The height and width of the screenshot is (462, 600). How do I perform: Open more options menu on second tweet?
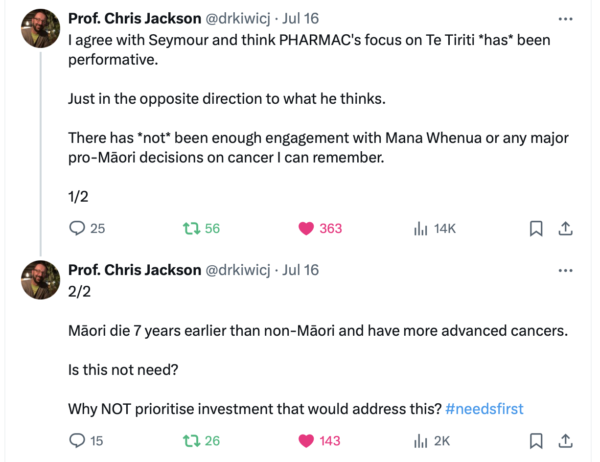click(x=565, y=270)
